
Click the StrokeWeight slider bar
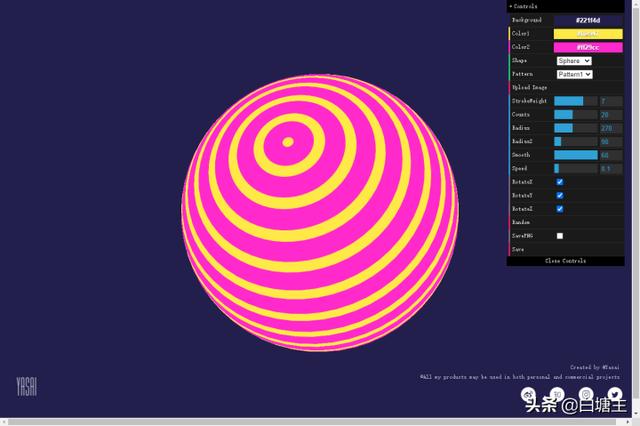pyautogui.click(x=576, y=101)
